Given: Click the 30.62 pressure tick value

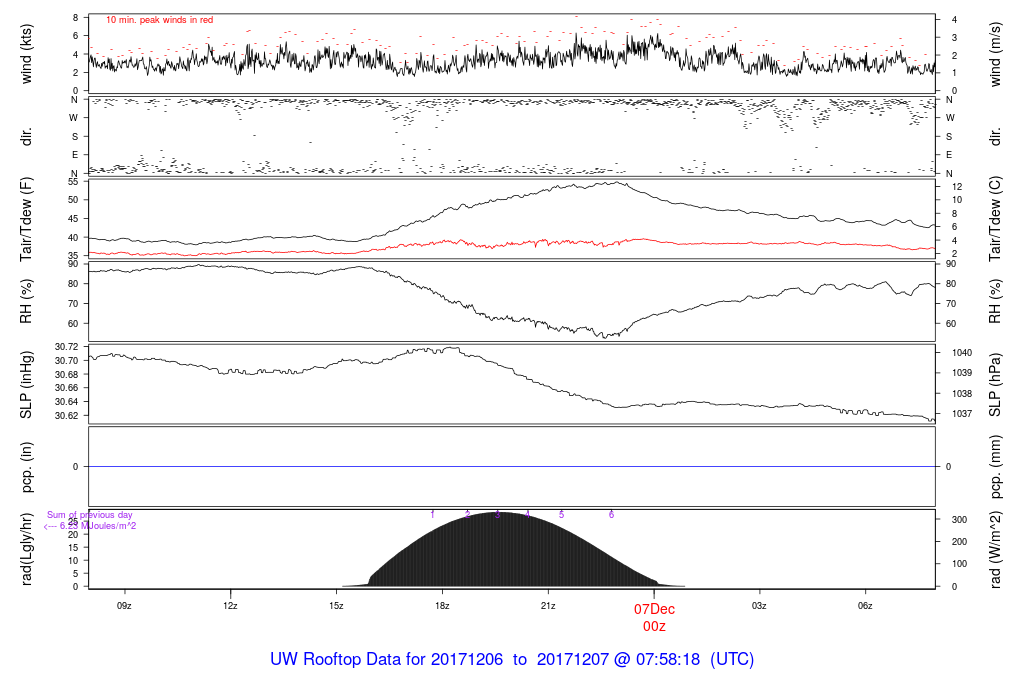Looking at the screenshot, I should click(67, 416).
